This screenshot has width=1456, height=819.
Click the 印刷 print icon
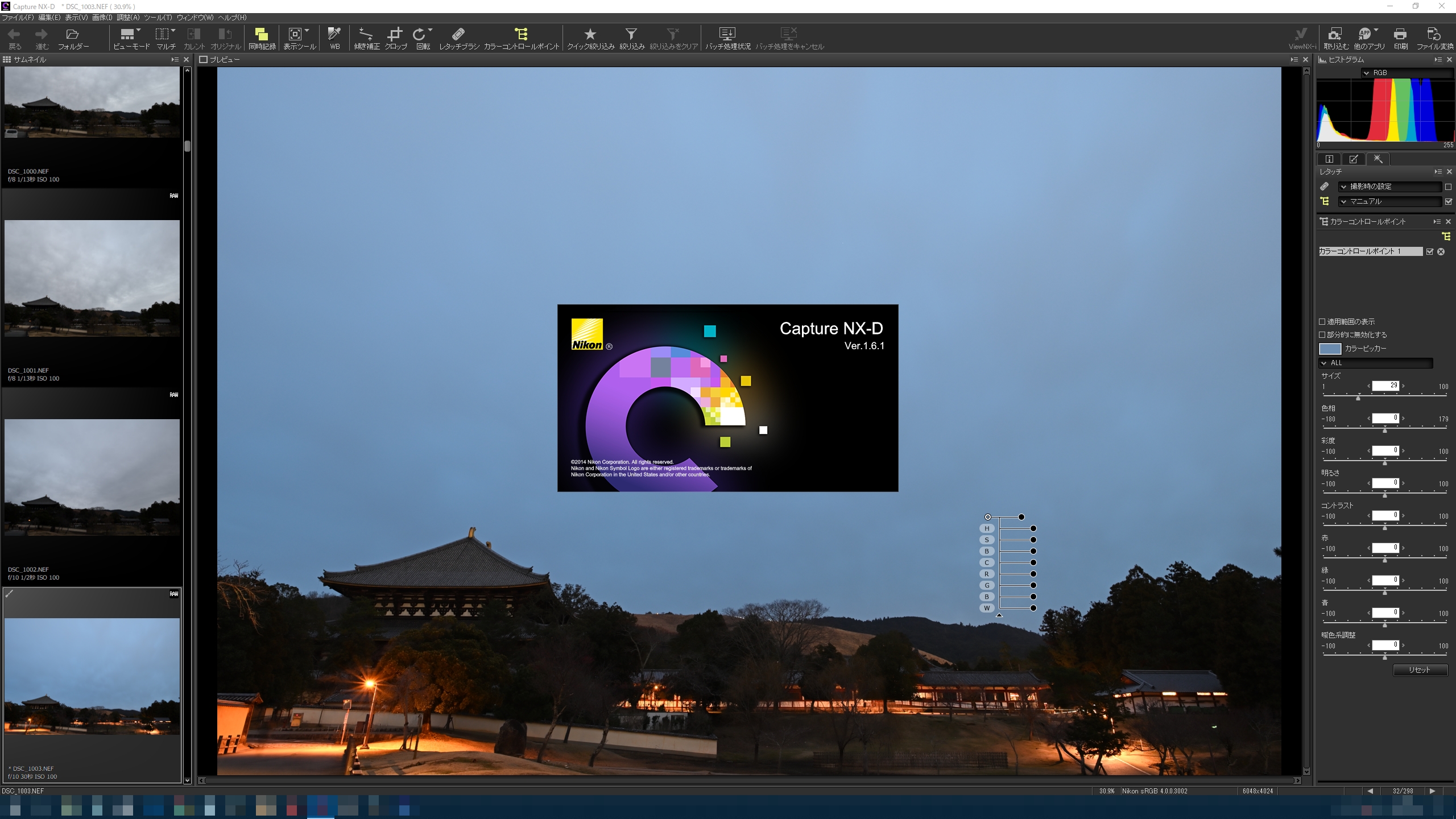(x=1400, y=34)
